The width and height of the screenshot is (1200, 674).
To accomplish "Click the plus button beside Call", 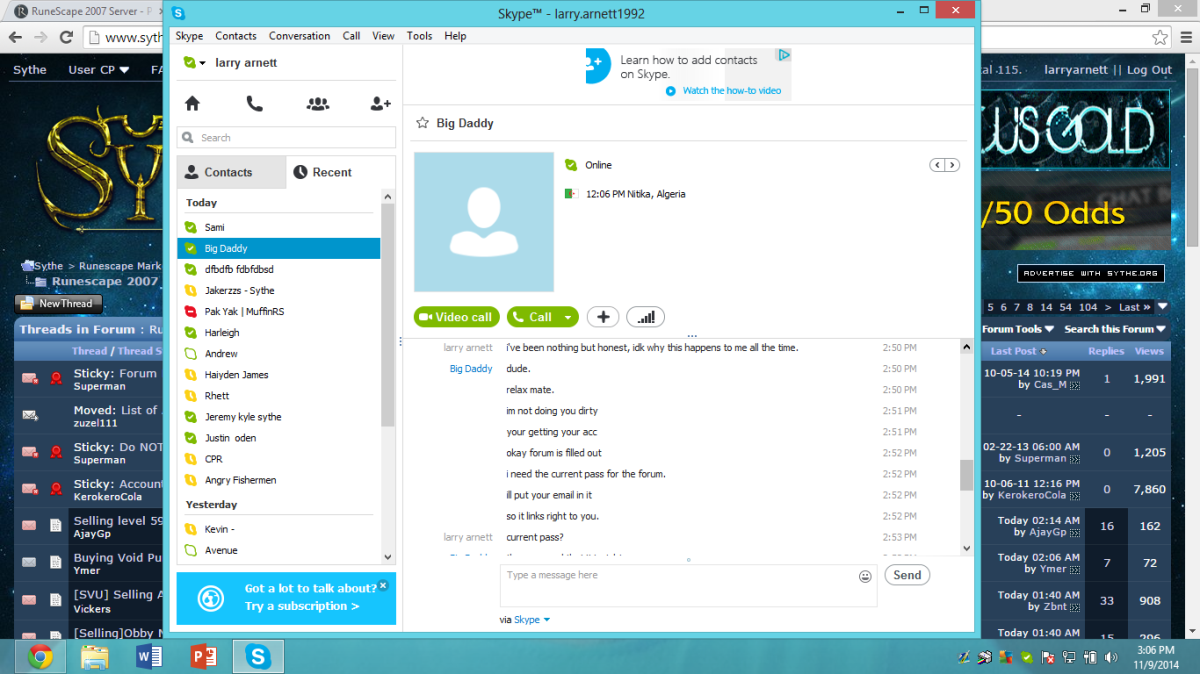I will 602,317.
